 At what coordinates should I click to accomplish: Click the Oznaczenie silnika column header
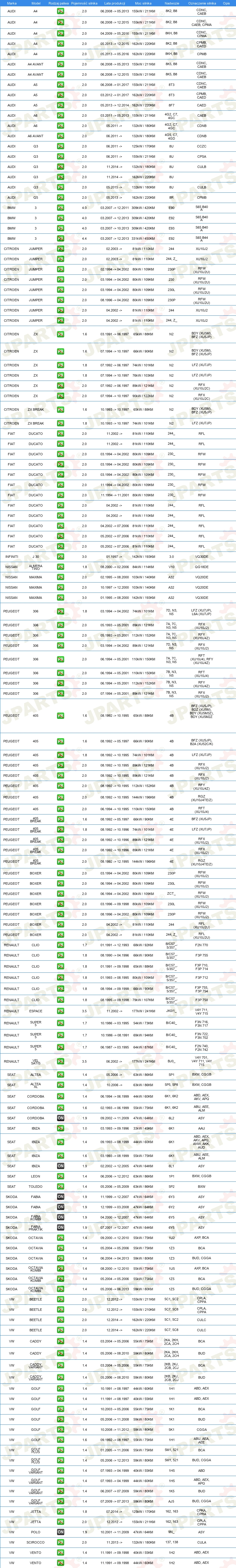pos(201,3)
